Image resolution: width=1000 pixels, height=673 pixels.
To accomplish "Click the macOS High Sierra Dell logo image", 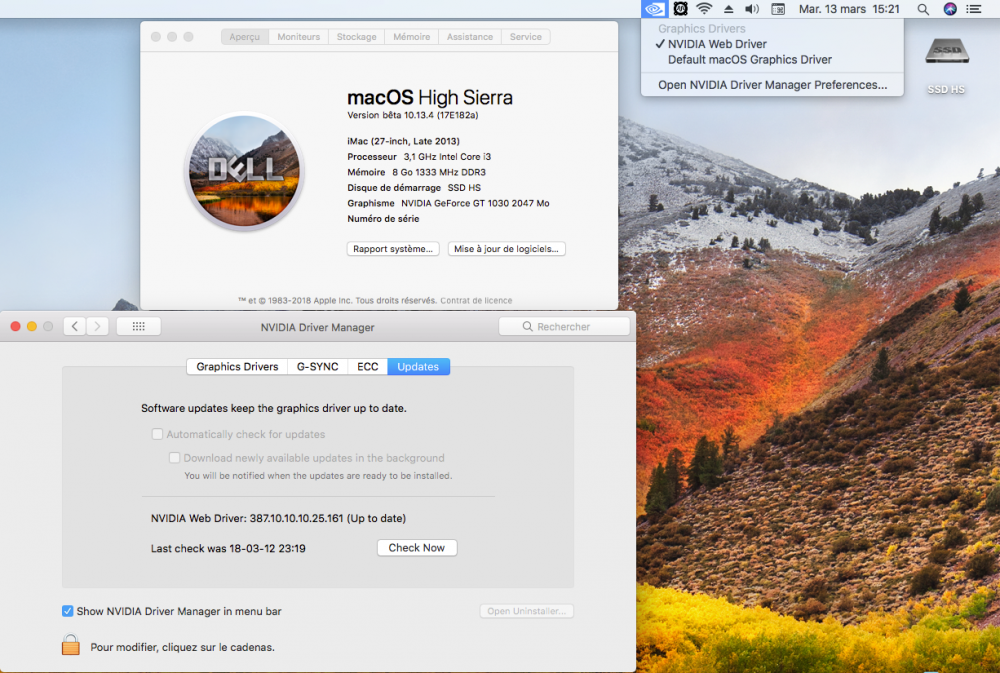I will [244, 171].
